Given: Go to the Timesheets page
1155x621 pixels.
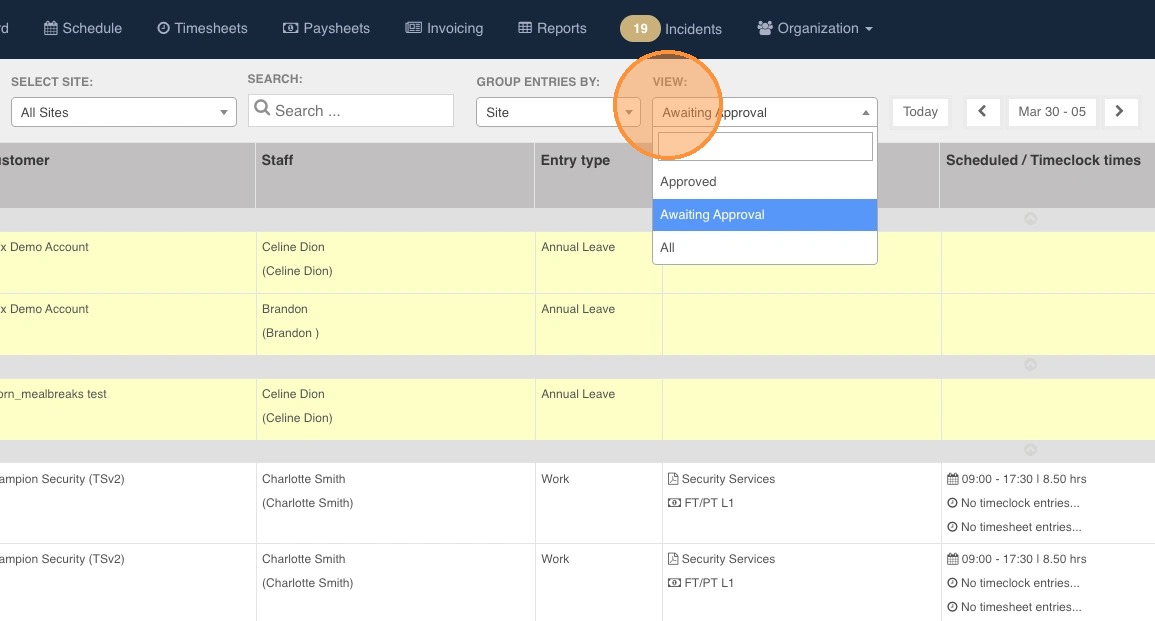Looking at the screenshot, I should 202,28.
